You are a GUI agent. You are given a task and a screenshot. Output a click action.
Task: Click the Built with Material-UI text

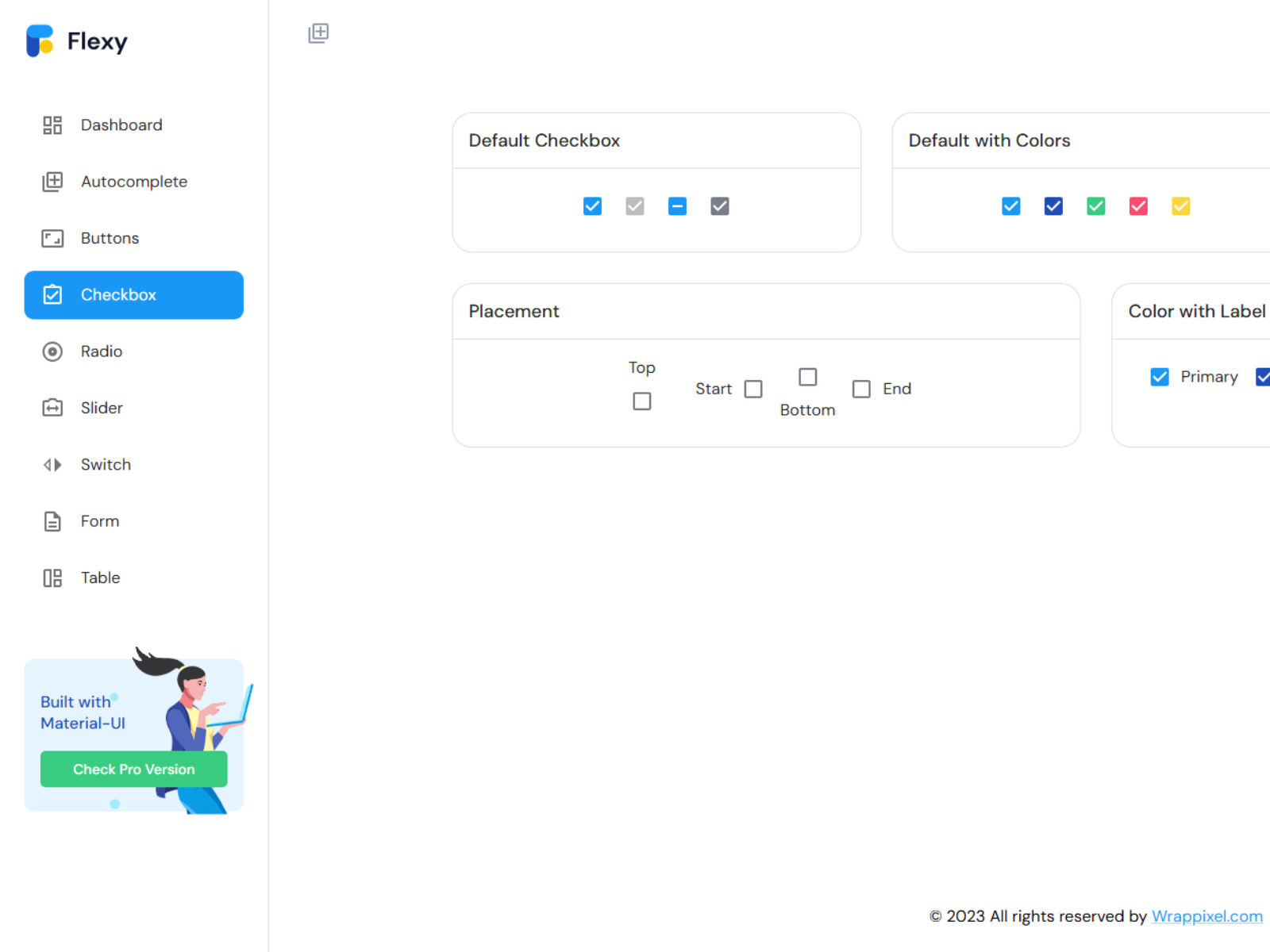click(83, 712)
